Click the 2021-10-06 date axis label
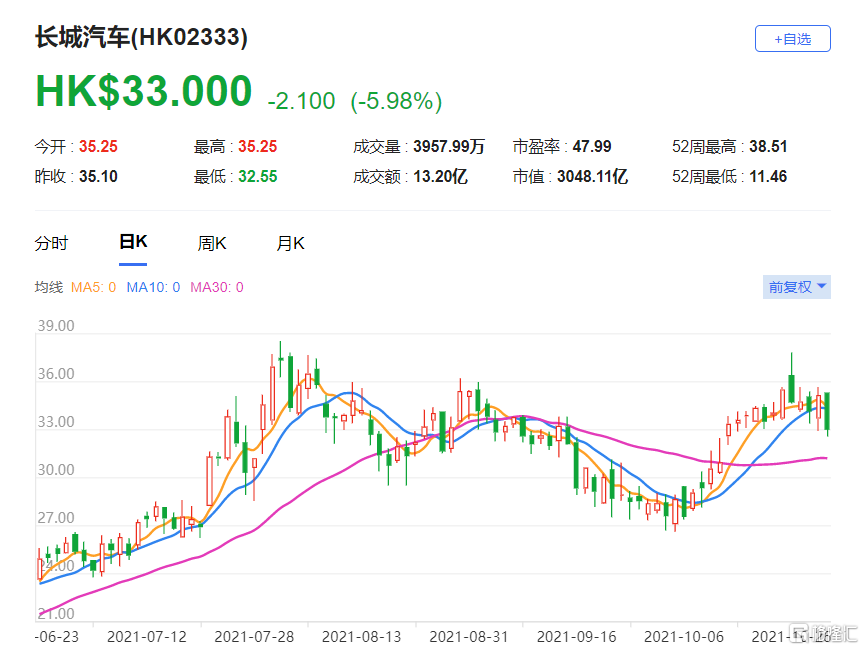Viewport: 864px width, 650px height. (x=684, y=637)
